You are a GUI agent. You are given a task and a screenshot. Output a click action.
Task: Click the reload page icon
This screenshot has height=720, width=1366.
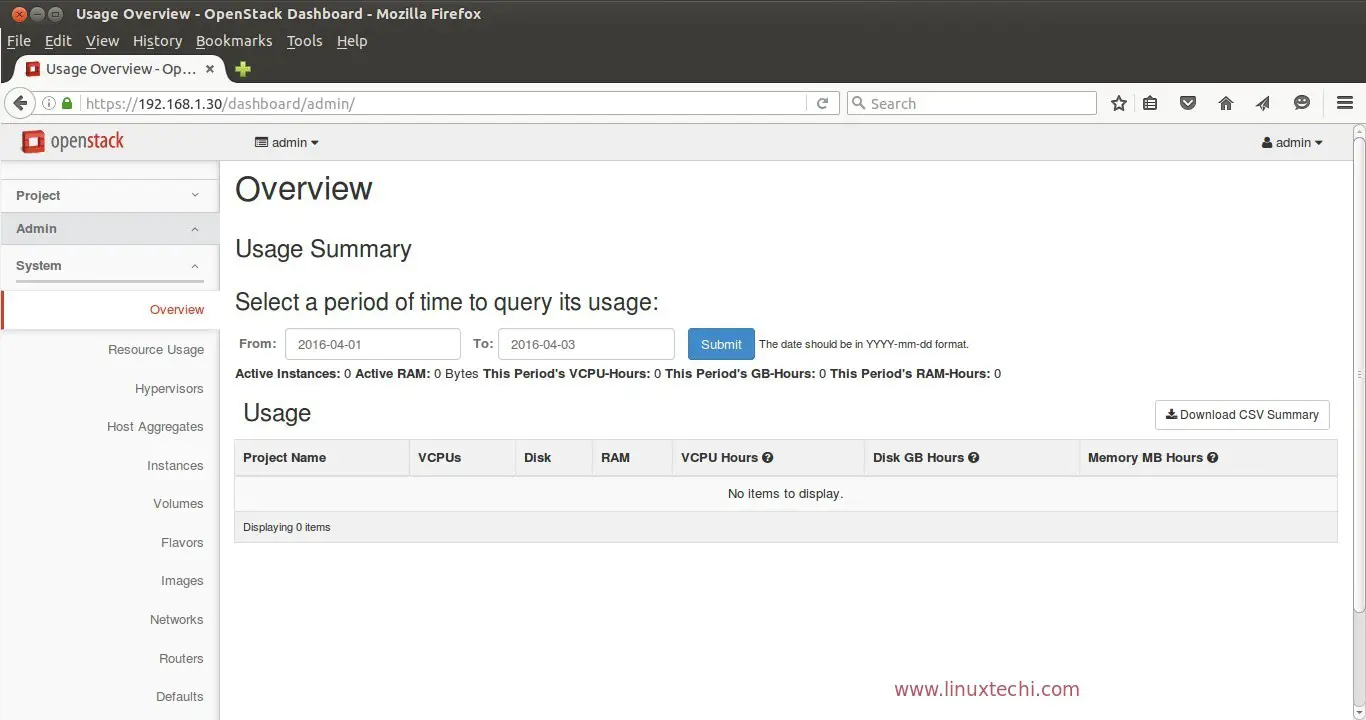pyautogui.click(x=822, y=103)
